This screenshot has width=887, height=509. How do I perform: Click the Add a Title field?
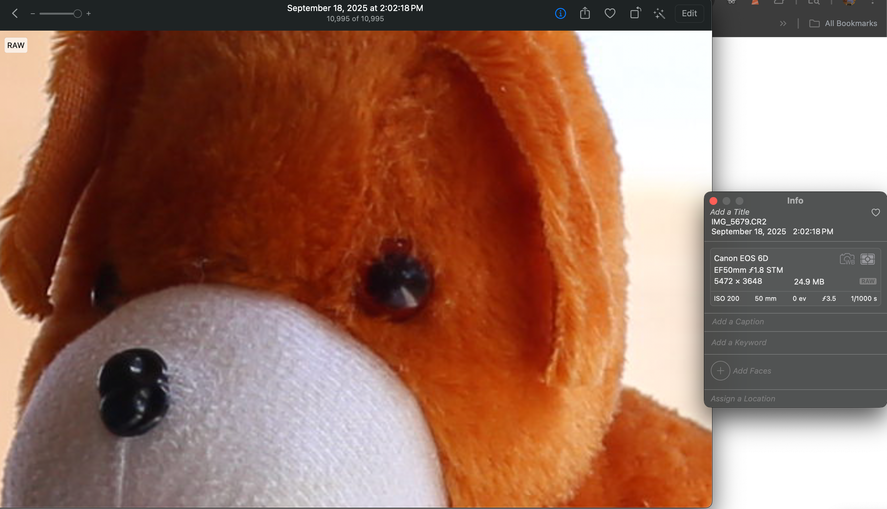[x=730, y=212]
